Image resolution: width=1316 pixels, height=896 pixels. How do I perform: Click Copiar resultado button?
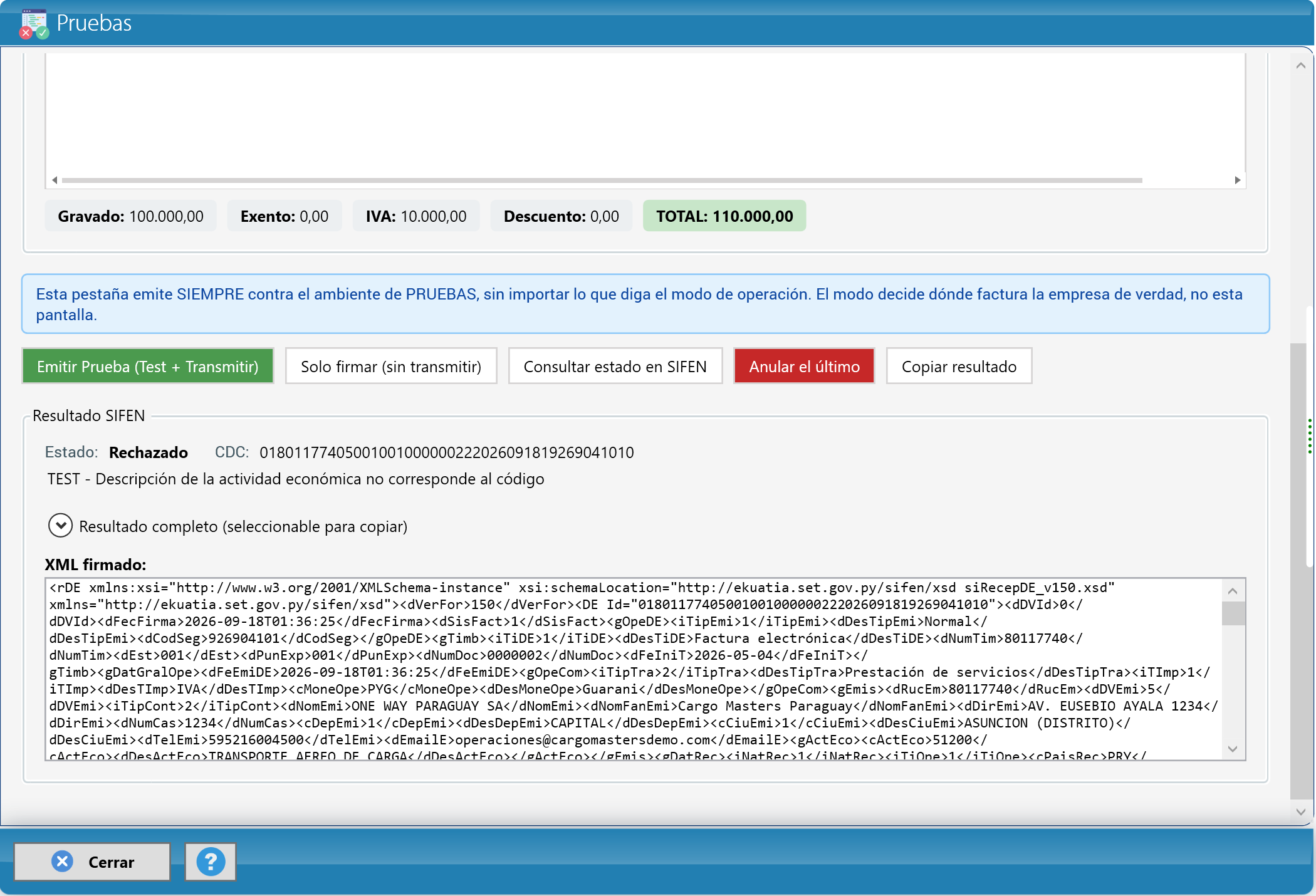tap(959, 366)
